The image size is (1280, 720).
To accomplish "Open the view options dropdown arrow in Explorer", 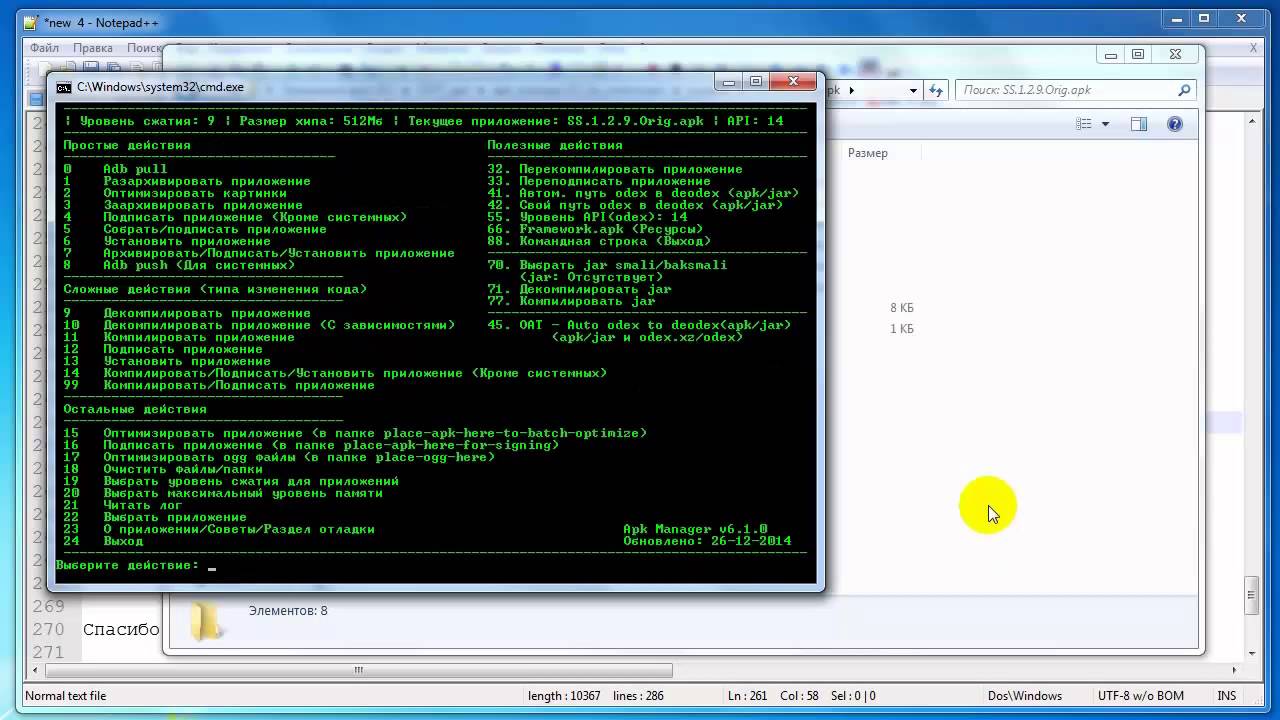I will coord(1105,124).
